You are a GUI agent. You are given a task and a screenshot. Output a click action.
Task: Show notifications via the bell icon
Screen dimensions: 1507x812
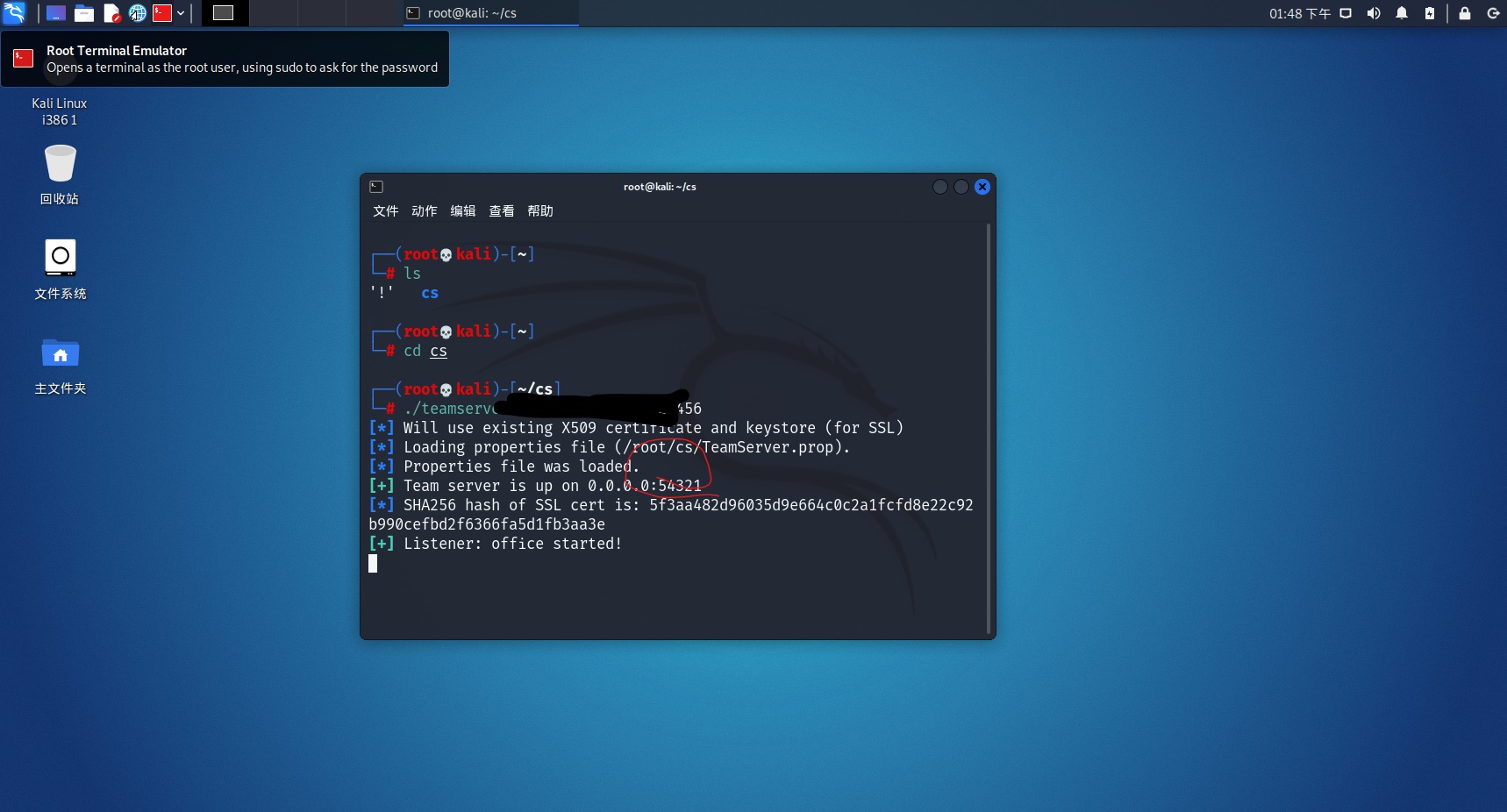[1402, 13]
